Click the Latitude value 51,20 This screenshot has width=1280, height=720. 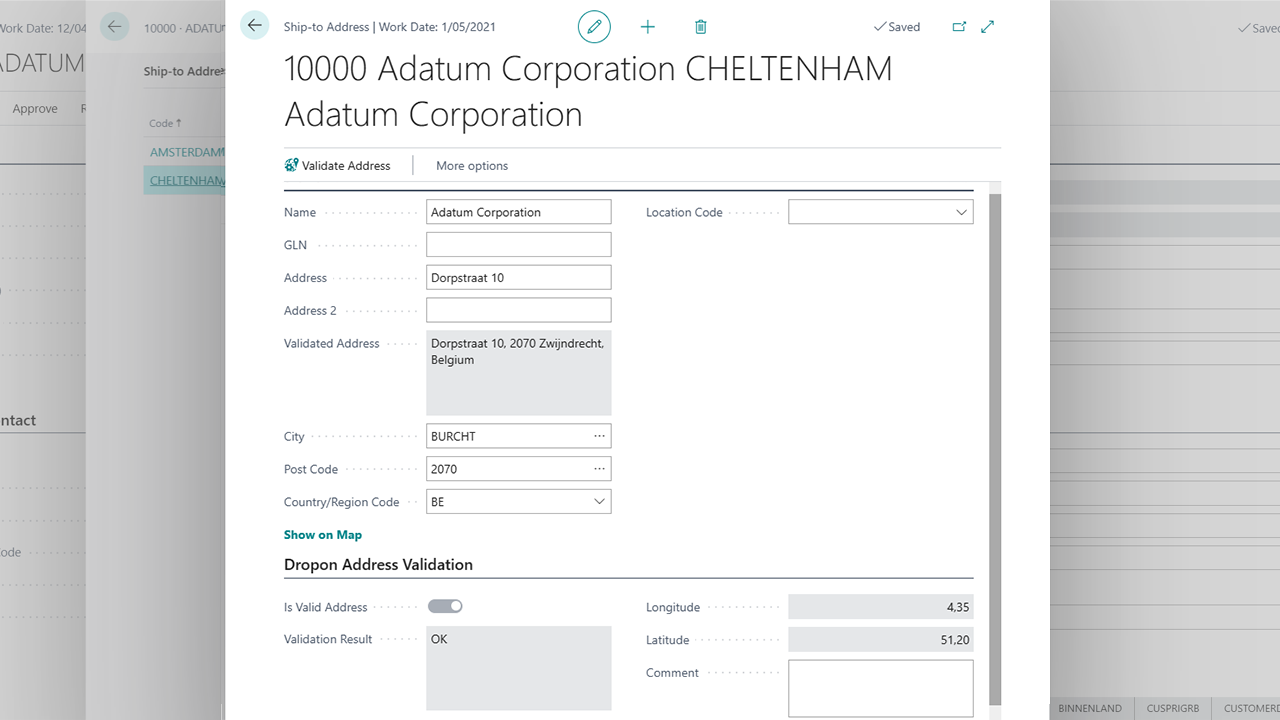[880, 640]
